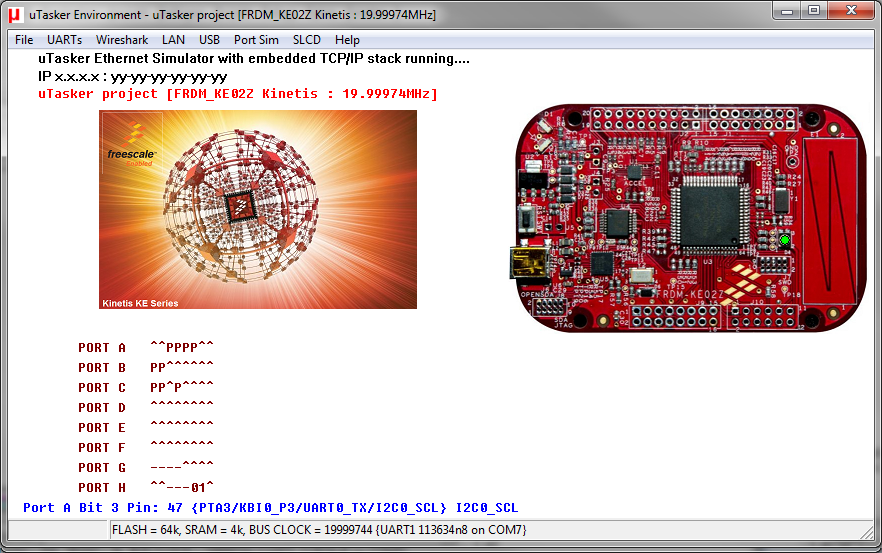Click the uTasker Ethernet Simulator running line
882x553 pixels.
(x=254, y=59)
